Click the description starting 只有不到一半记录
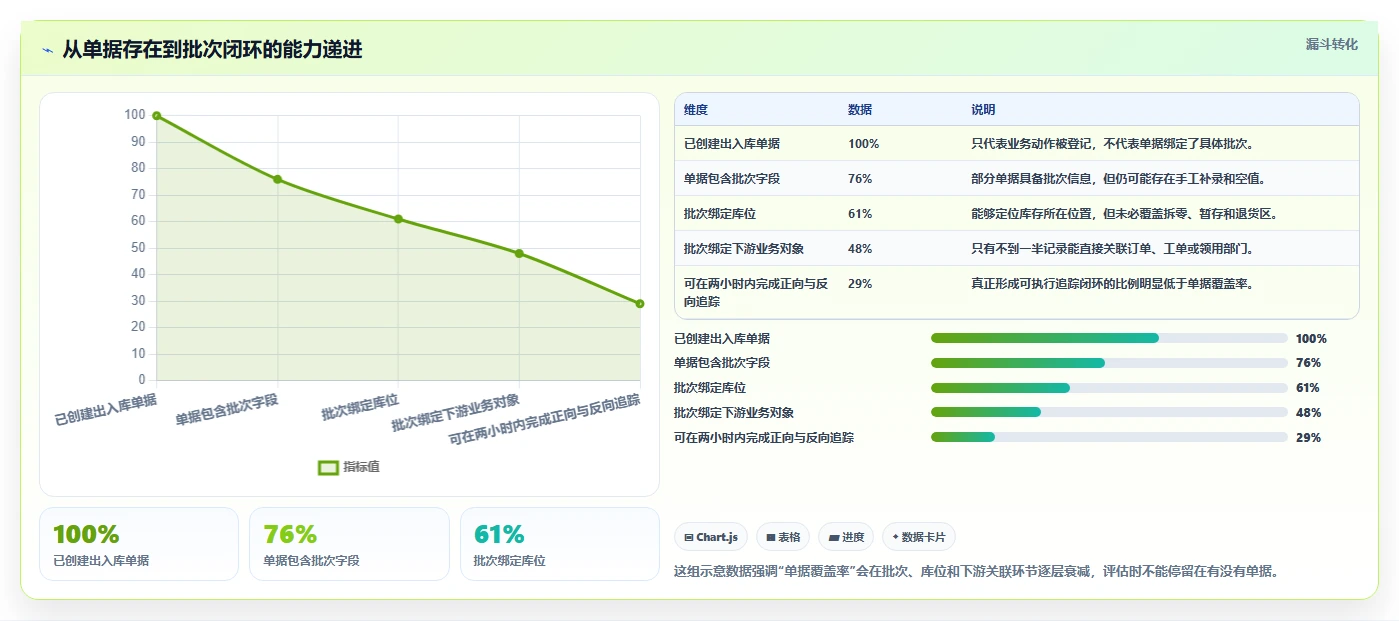Screen dimensions: 1399x621 pos(1112,249)
